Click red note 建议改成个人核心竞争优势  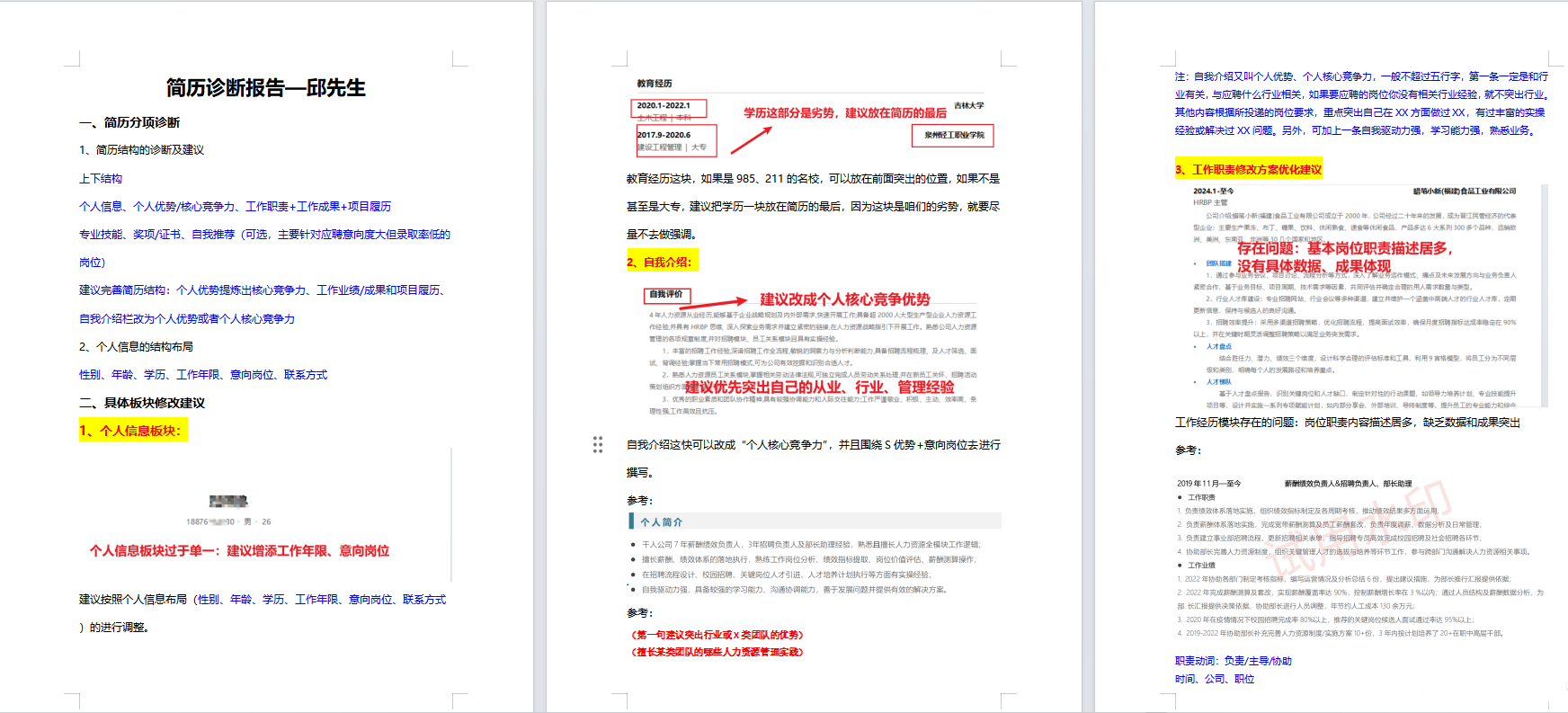[845, 299]
